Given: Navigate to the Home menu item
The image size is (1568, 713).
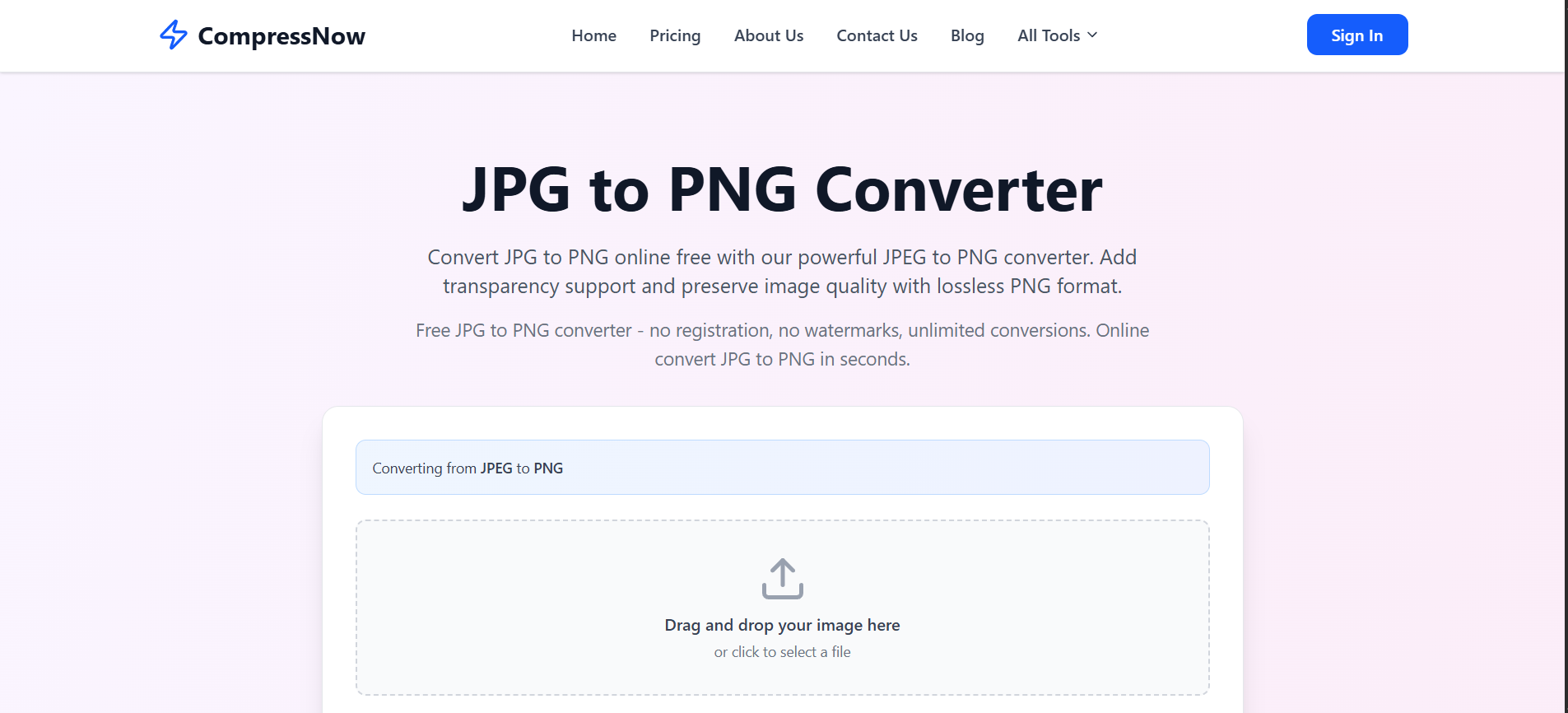Looking at the screenshot, I should [x=593, y=35].
